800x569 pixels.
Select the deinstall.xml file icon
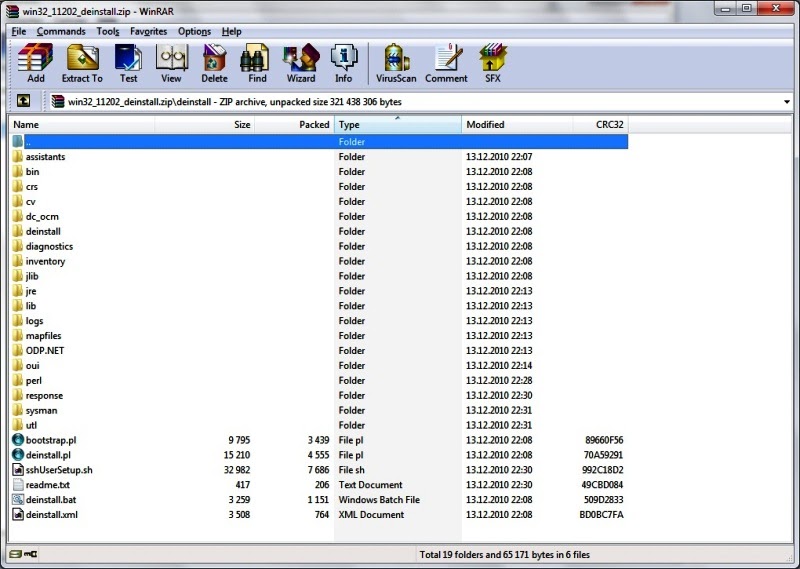(18, 514)
